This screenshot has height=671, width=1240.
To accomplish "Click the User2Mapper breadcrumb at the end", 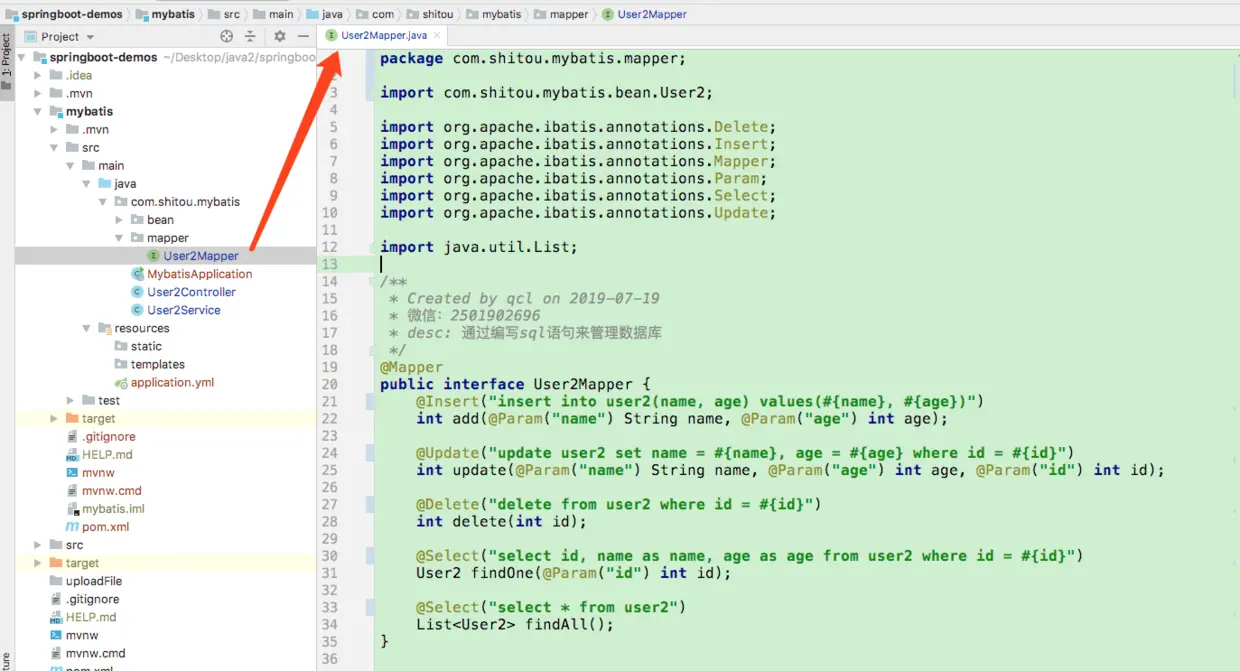I will 644,14.
